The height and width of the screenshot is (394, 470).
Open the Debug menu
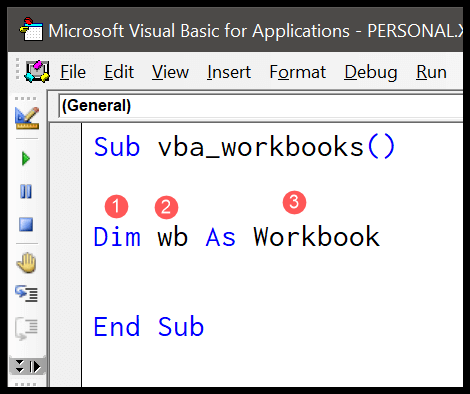pyautogui.click(x=371, y=72)
